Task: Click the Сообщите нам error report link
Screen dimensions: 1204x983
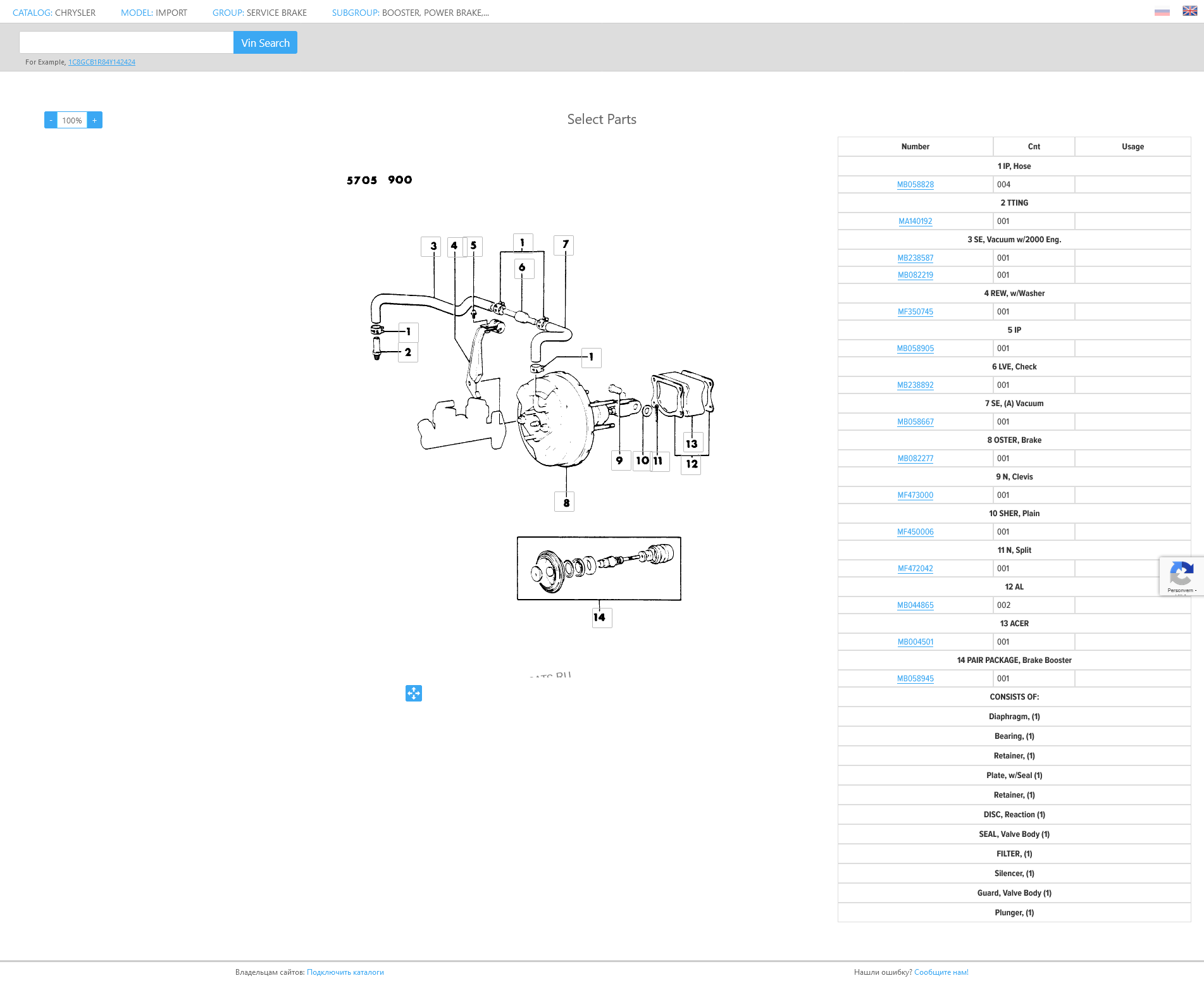Action: pyautogui.click(x=941, y=972)
